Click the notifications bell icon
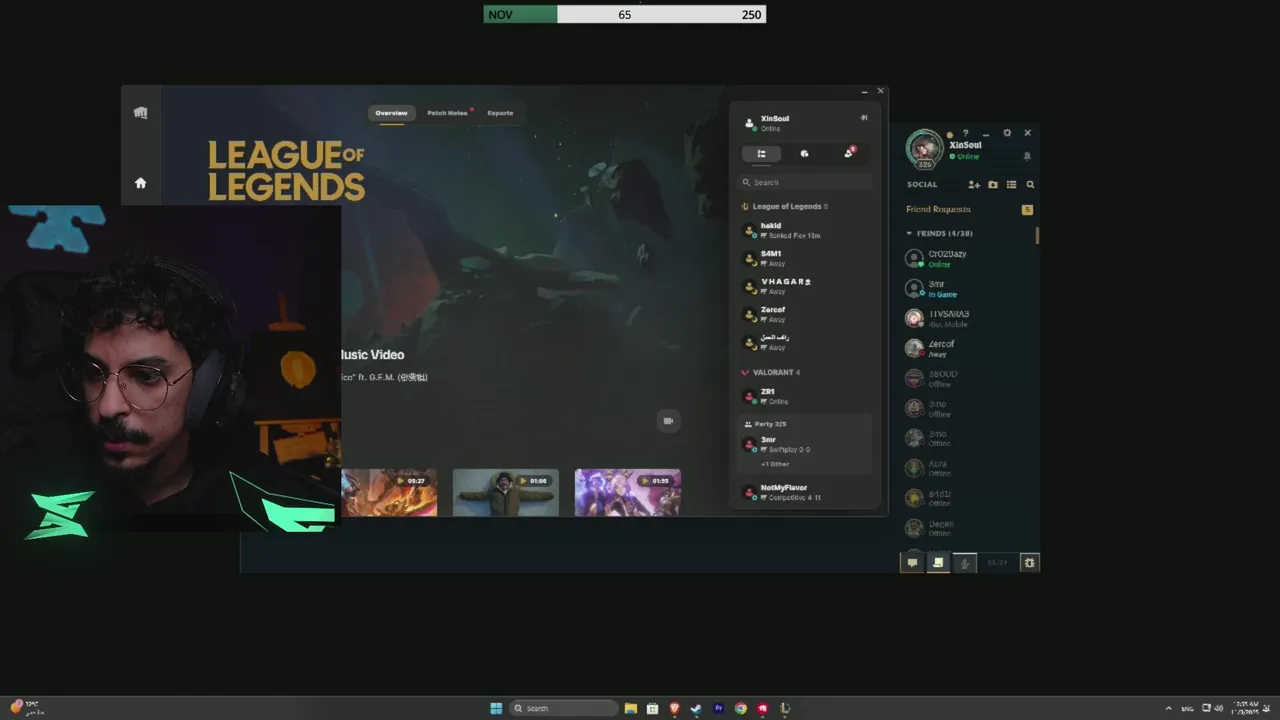The height and width of the screenshot is (720, 1280). pos(1027,156)
